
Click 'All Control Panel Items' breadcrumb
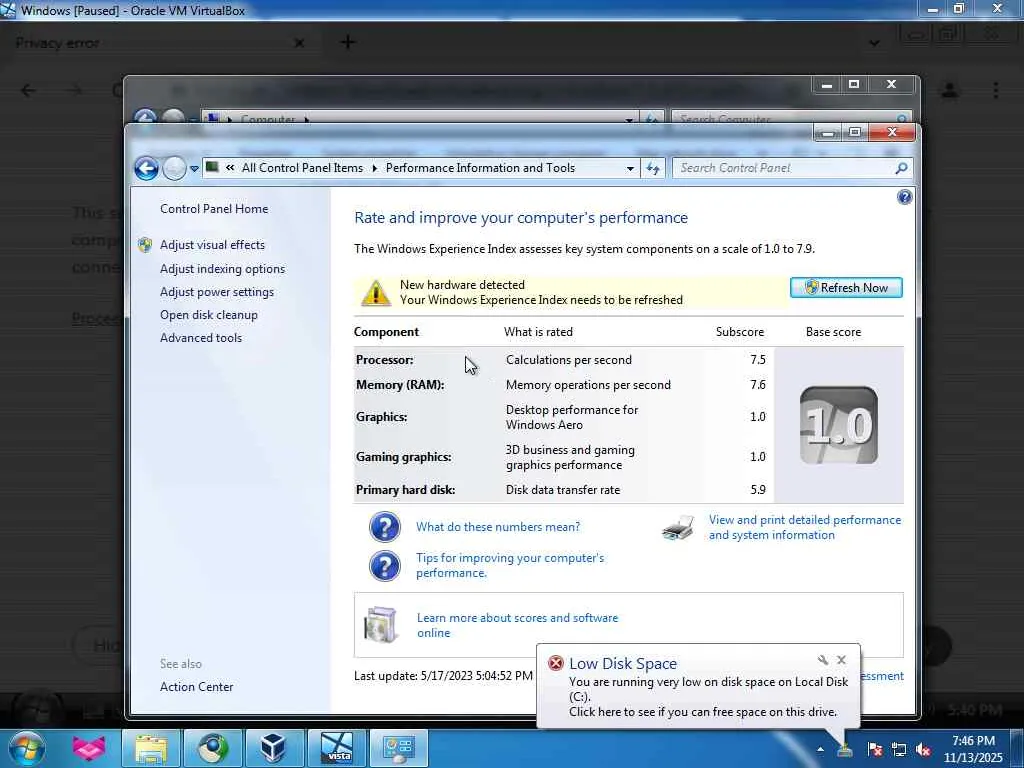click(302, 168)
